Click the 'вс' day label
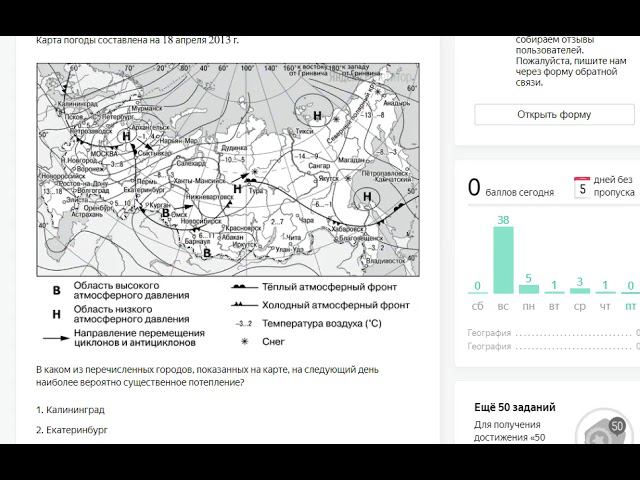 pyautogui.click(x=503, y=307)
